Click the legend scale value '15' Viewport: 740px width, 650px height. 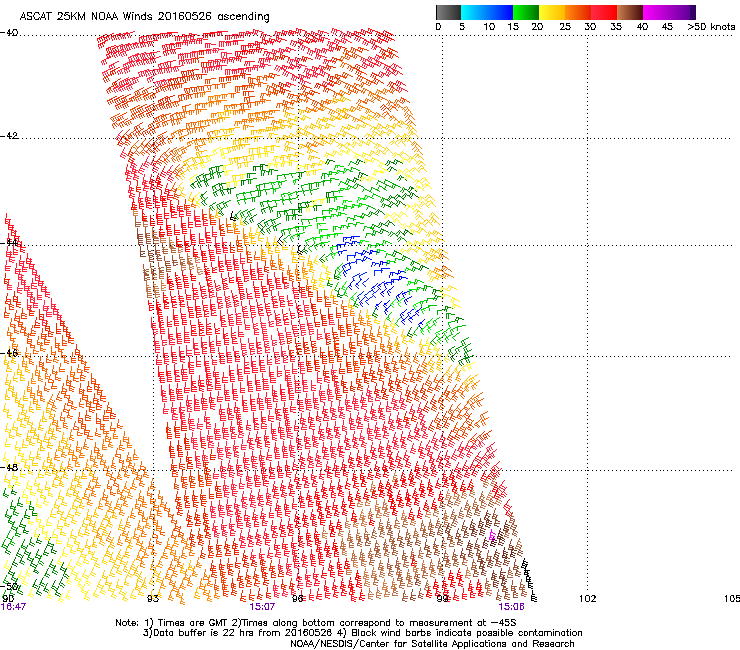(x=513, y=27)
